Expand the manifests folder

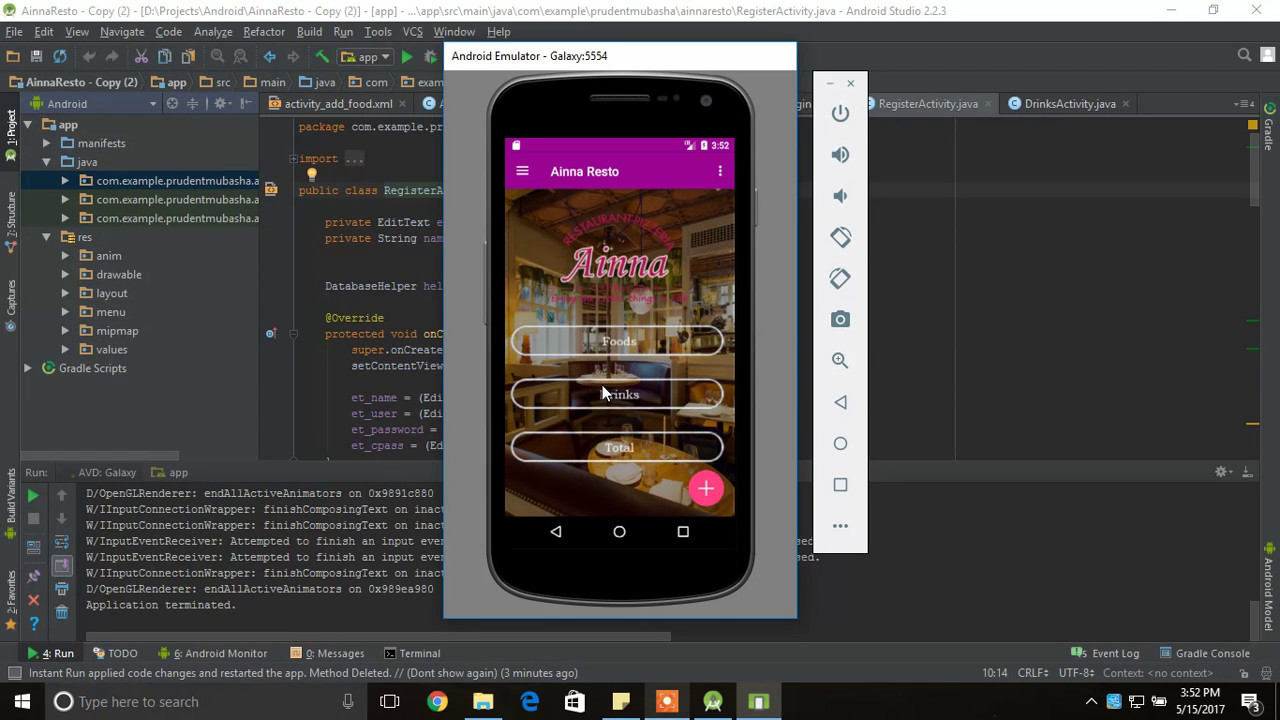coord(46,143)
